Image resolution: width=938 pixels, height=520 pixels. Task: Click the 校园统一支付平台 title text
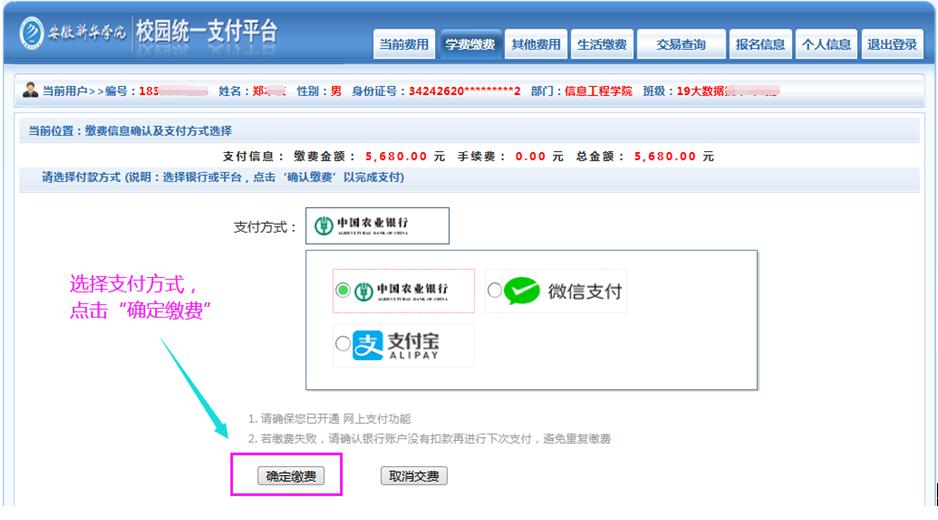(206, 31)
